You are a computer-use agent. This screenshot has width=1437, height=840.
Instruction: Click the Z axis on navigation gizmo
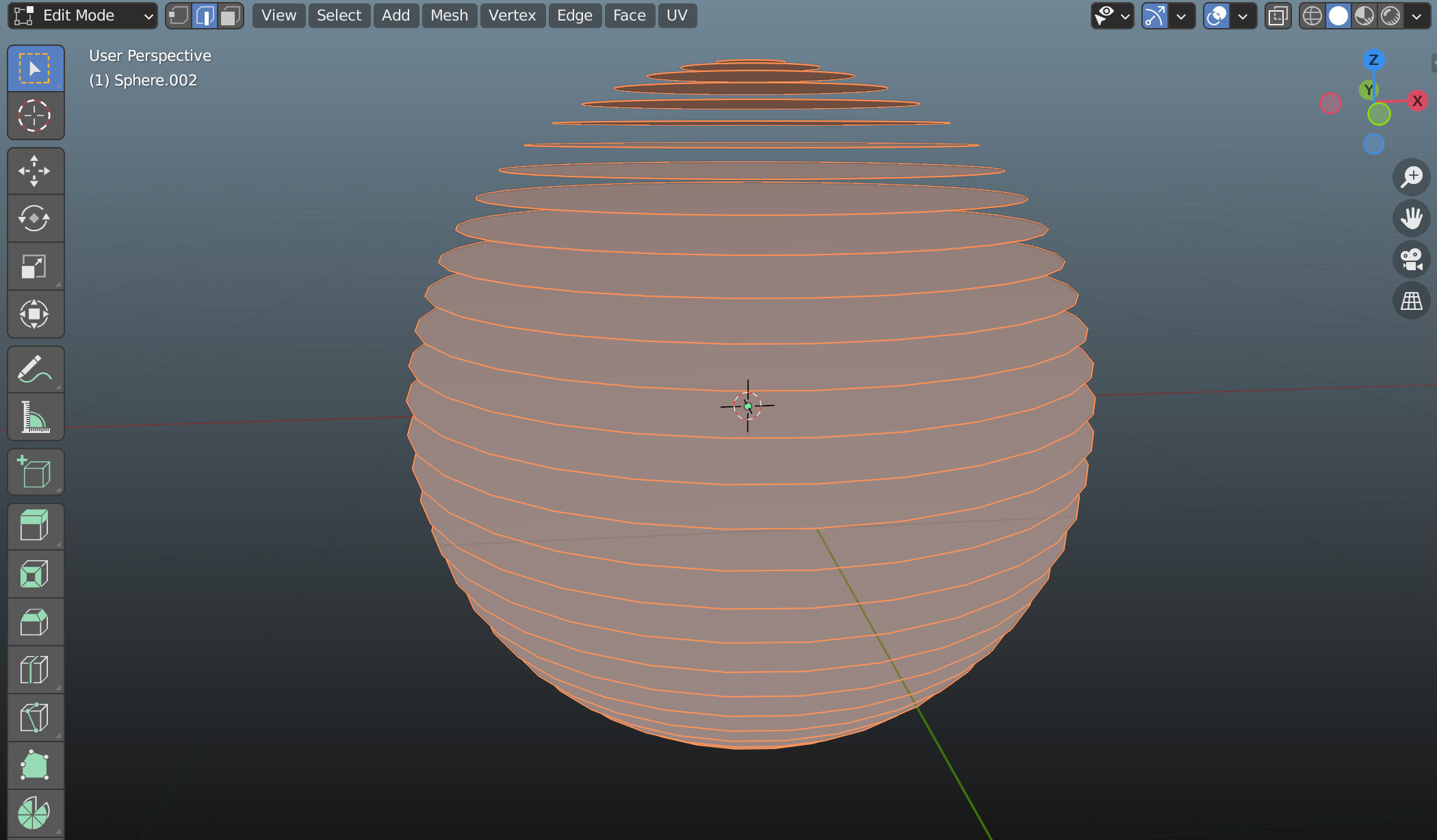[1373, 60]
